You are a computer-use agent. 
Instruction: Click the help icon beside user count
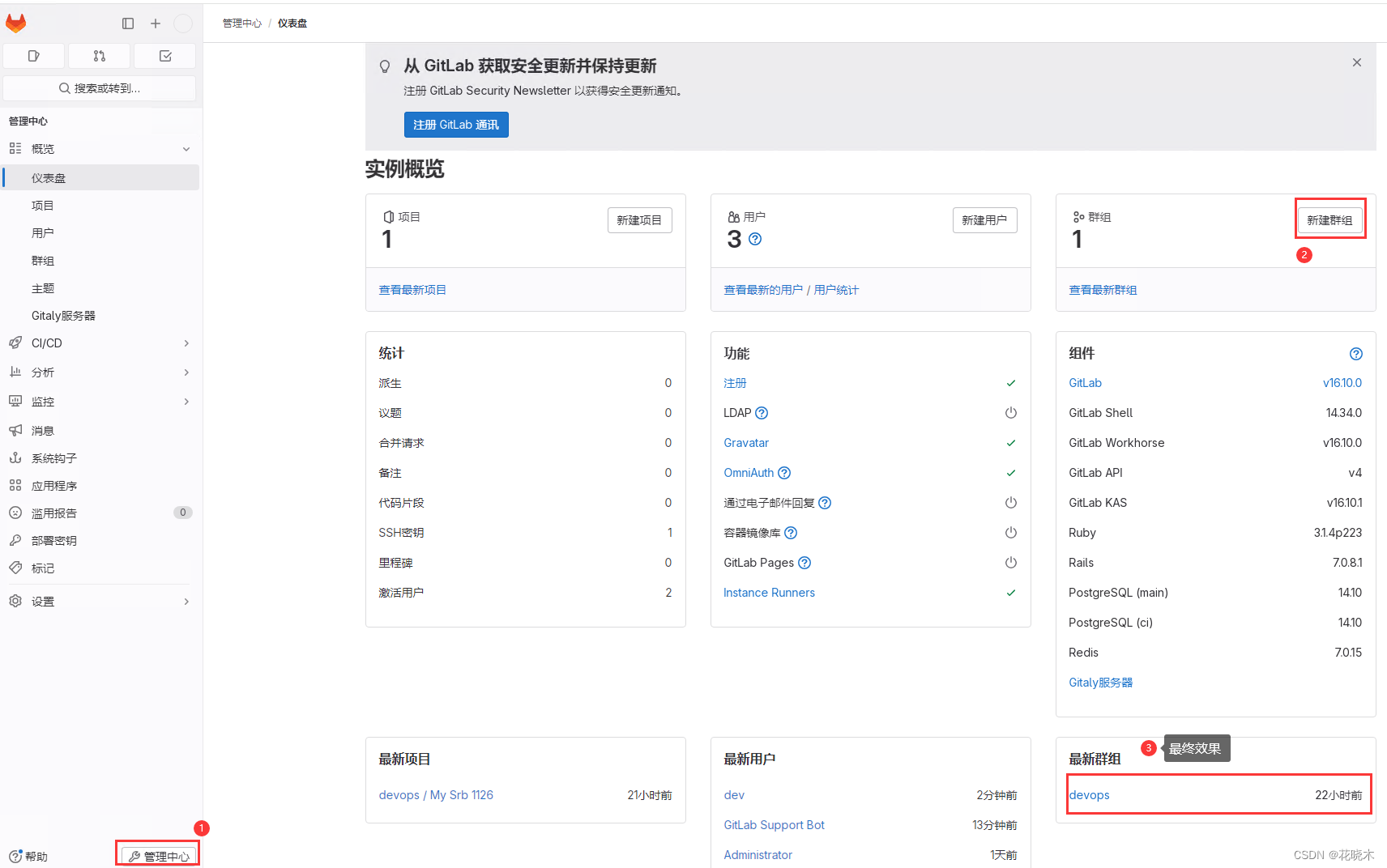pyautogui.click(x=755, y=239)
